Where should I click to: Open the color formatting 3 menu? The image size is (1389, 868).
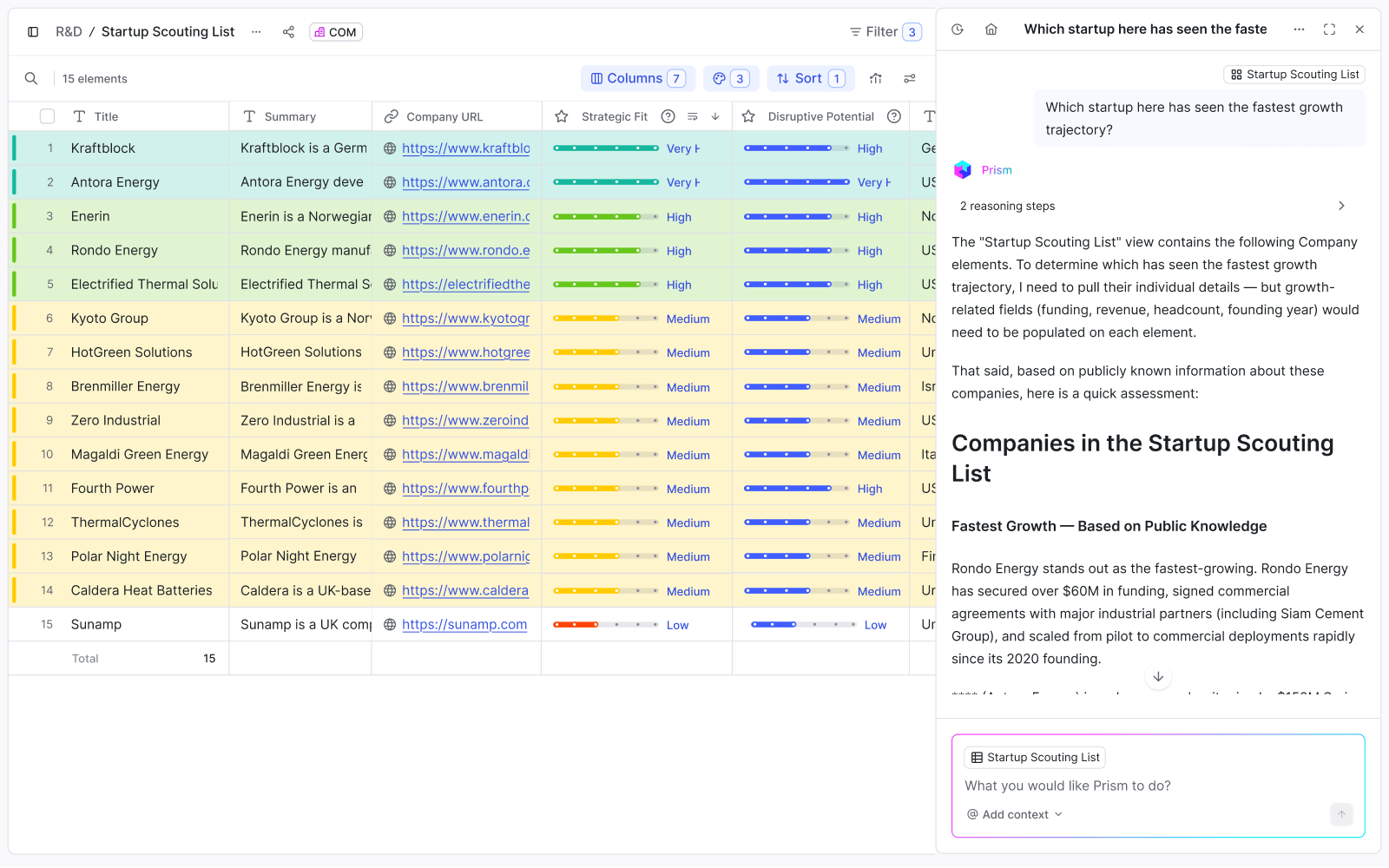pyautogui.click(x=731, y=79)
